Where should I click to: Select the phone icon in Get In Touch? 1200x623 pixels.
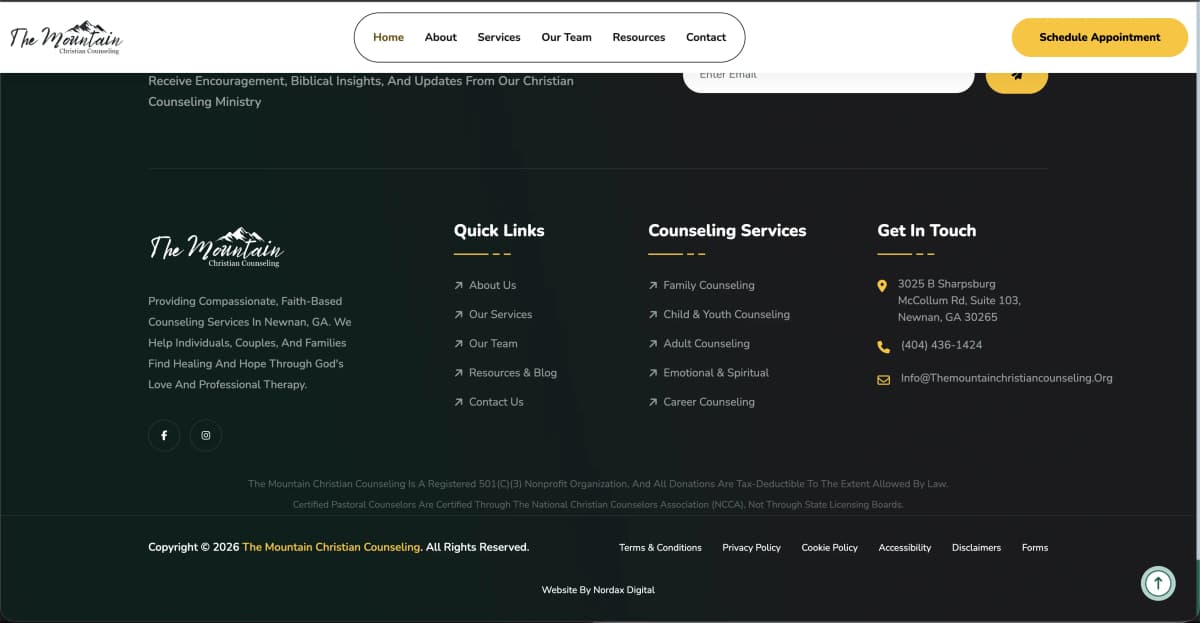click(882, 346)
